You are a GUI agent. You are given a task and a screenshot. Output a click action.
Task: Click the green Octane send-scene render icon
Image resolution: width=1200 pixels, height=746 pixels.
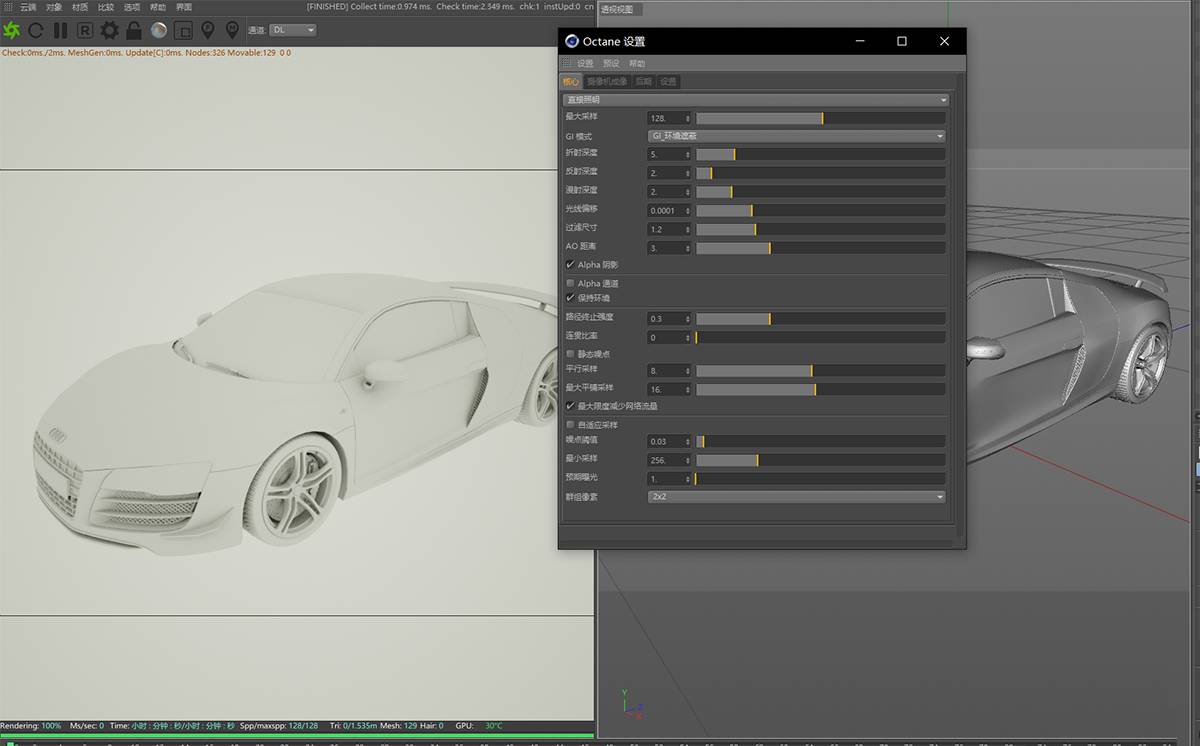(12, 30)
